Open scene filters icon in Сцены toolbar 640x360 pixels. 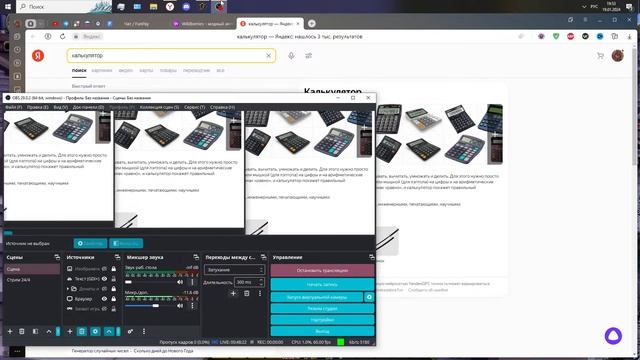36,331
